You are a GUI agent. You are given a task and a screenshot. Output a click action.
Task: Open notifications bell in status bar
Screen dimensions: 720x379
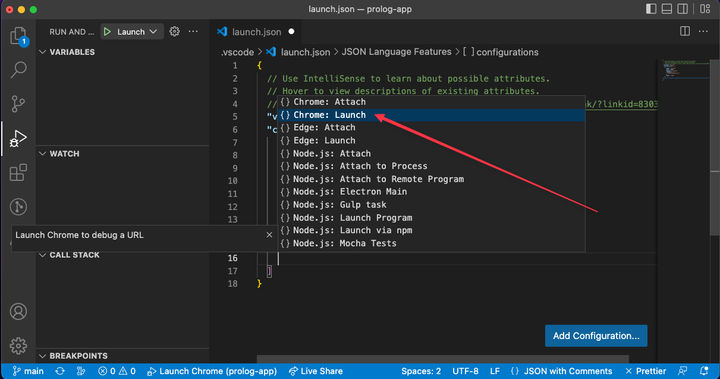coord(703,371)
